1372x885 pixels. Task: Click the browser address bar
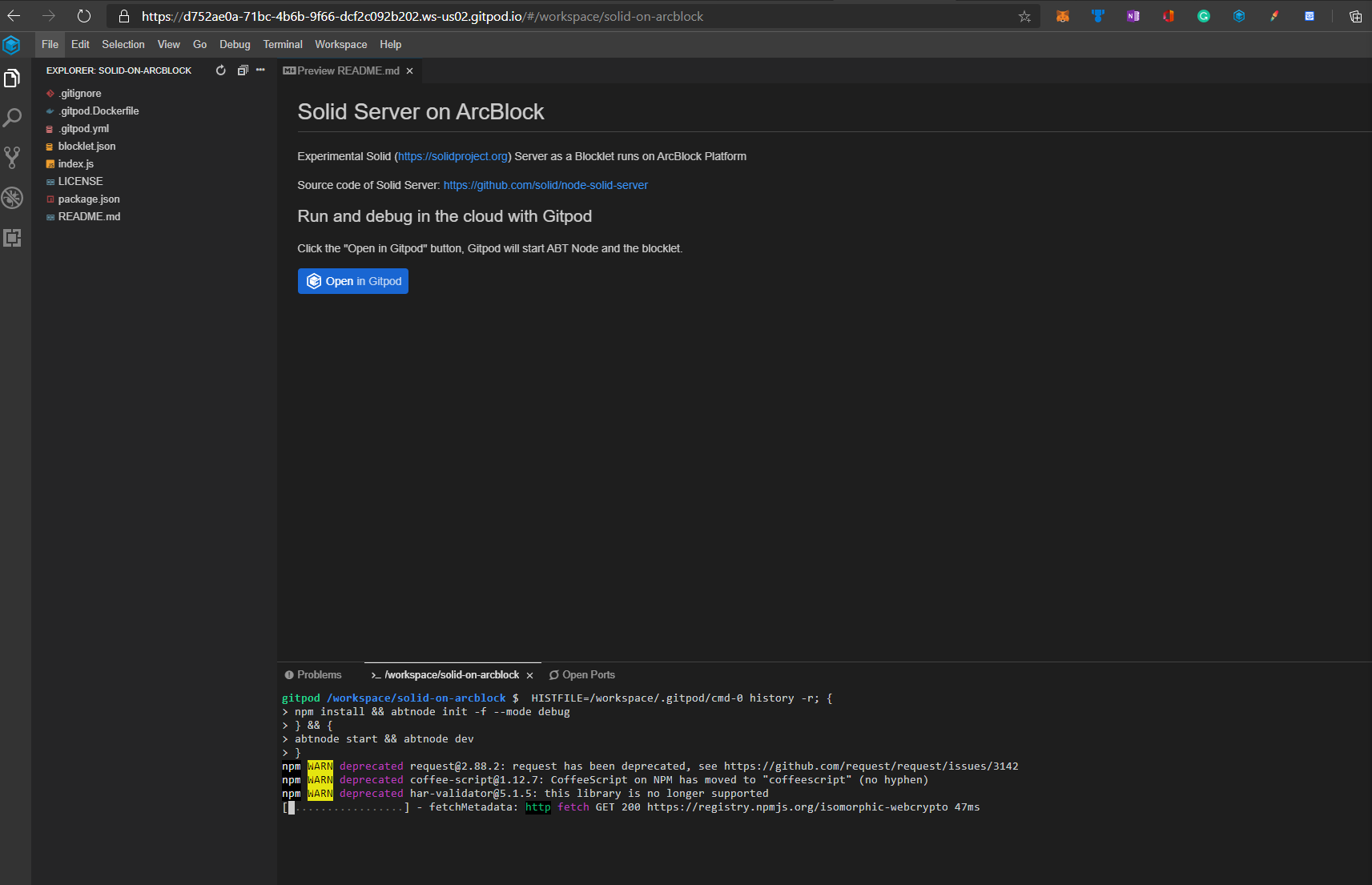point(561,16)
